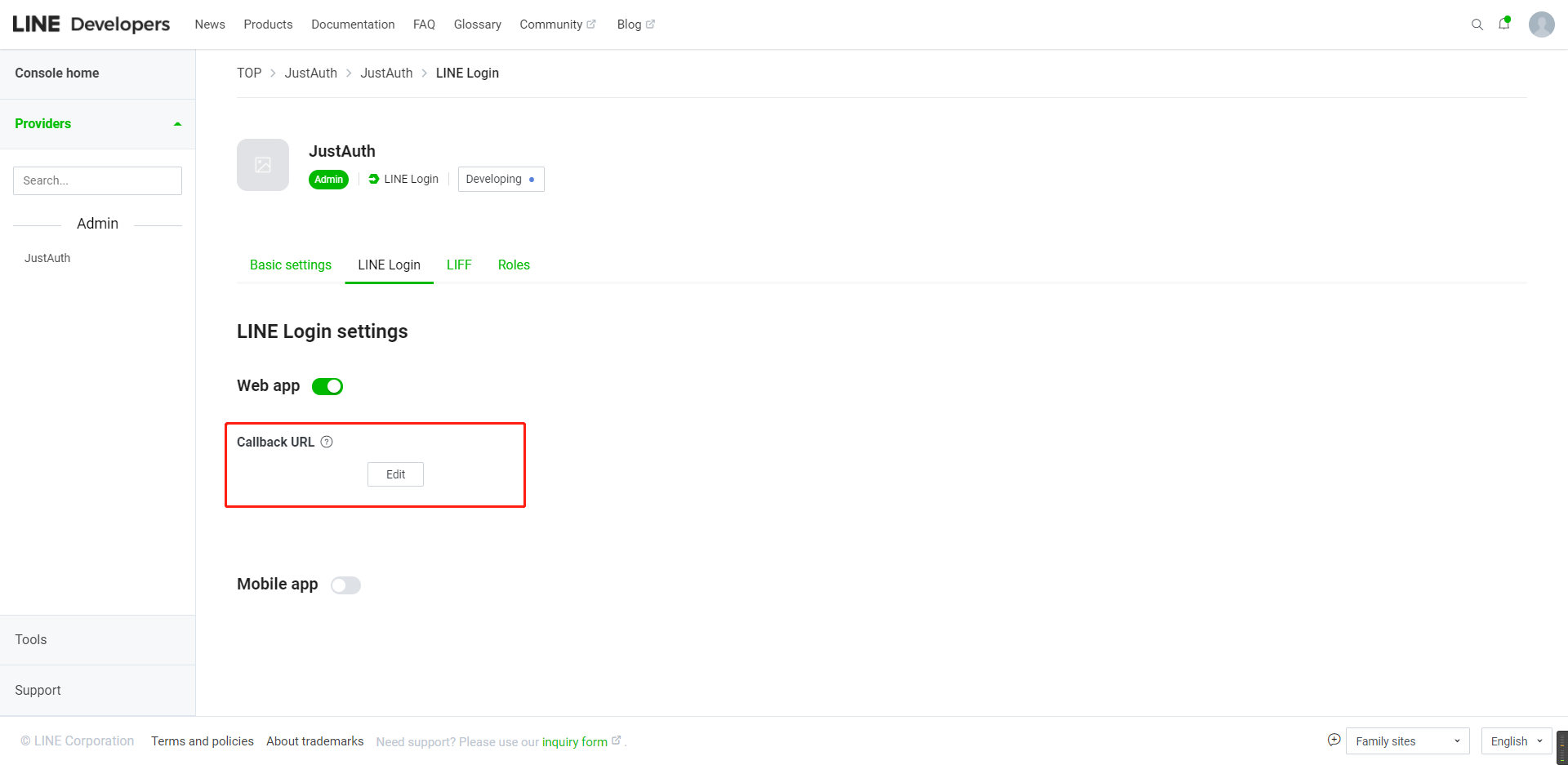Open Products in the top navigation
This screenshot has height=765, width=1568.
click(268, 24)
